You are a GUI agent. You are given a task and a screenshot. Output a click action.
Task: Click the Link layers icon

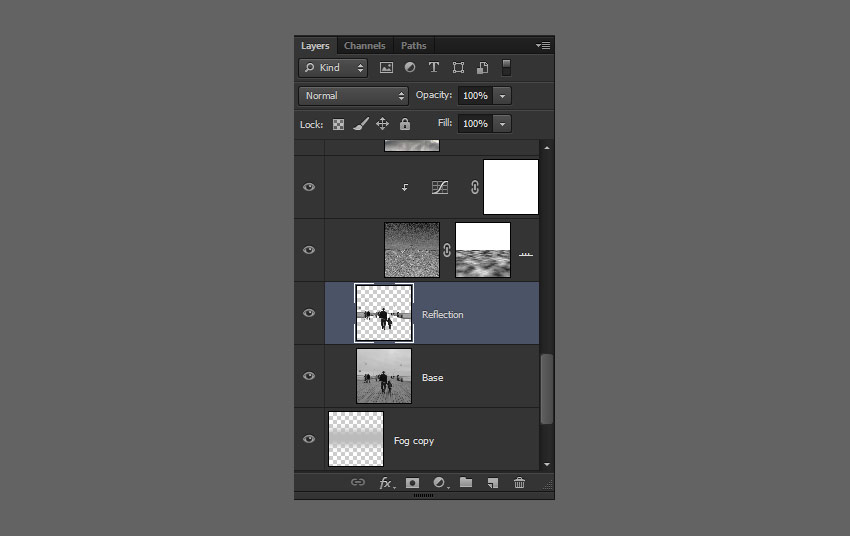click(358, 482)
